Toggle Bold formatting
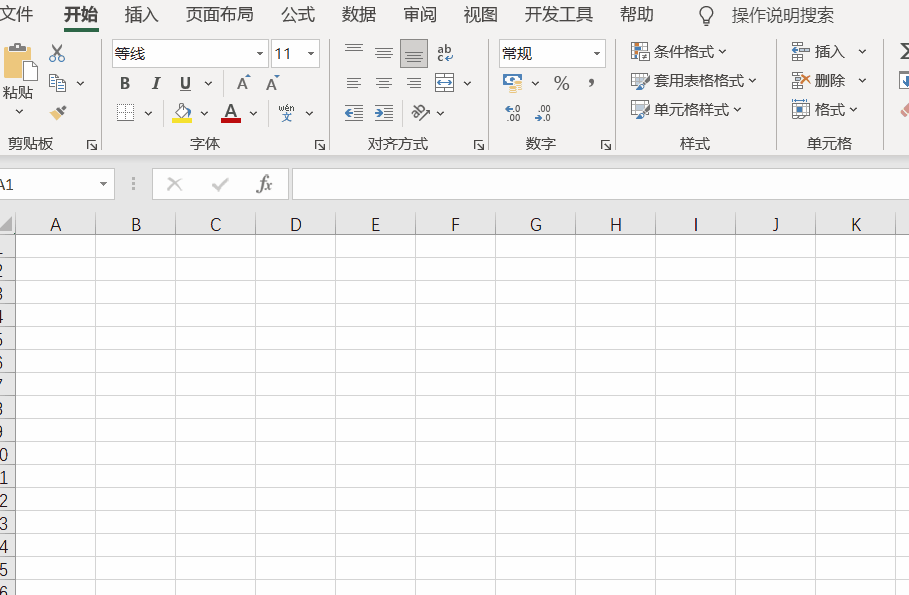 point(125,84)
